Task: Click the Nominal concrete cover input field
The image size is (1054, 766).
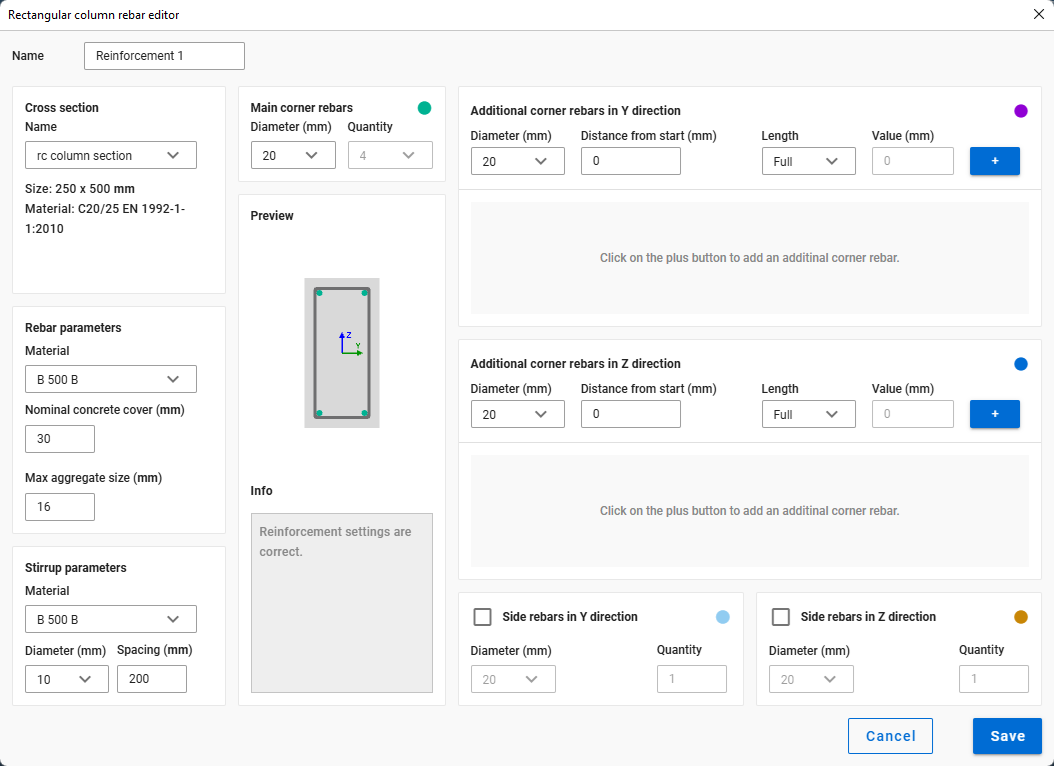Action: click(59, 439)
